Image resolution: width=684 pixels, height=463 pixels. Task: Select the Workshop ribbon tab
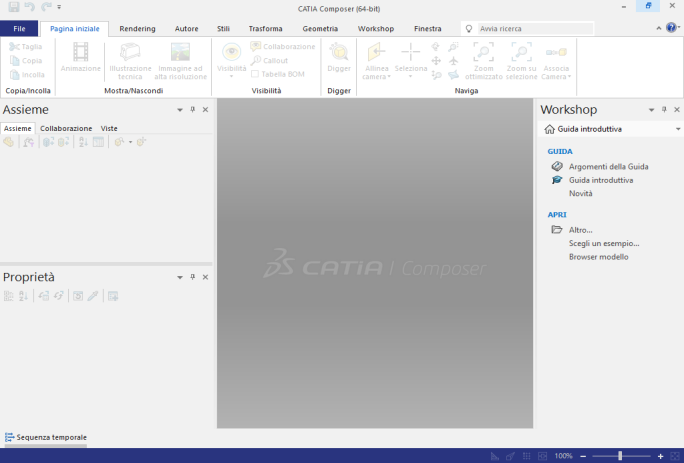click(376, 29)
